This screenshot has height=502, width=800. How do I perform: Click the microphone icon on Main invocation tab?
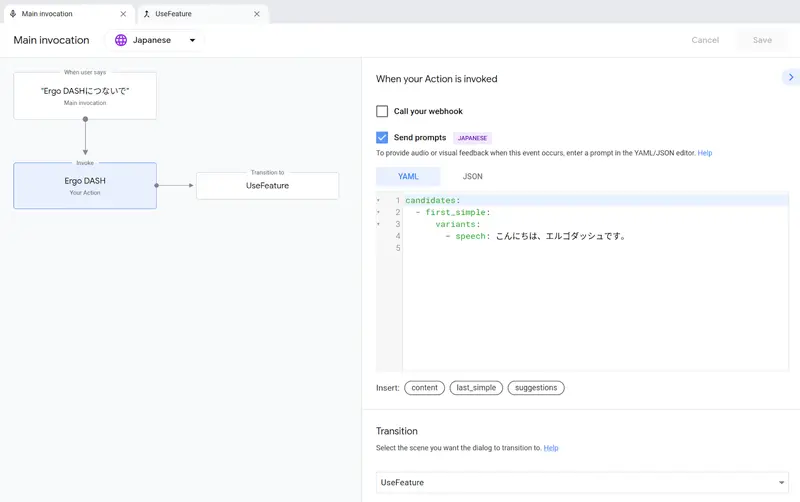13,14
